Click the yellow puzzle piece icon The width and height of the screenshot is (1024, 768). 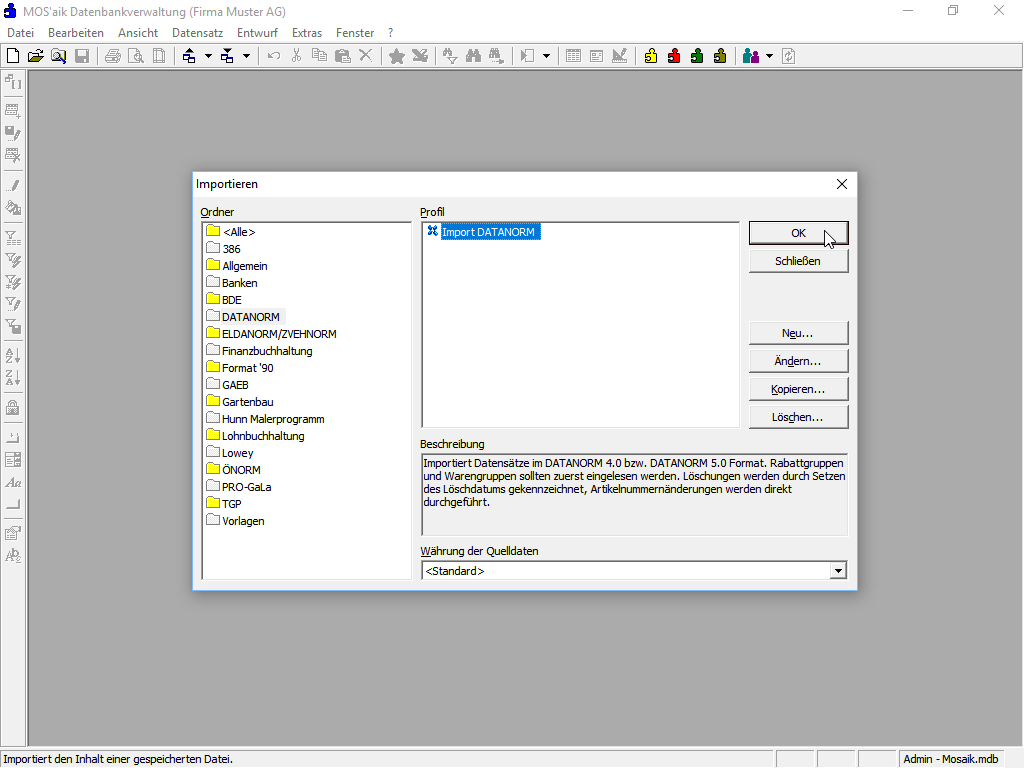point(651,56)
